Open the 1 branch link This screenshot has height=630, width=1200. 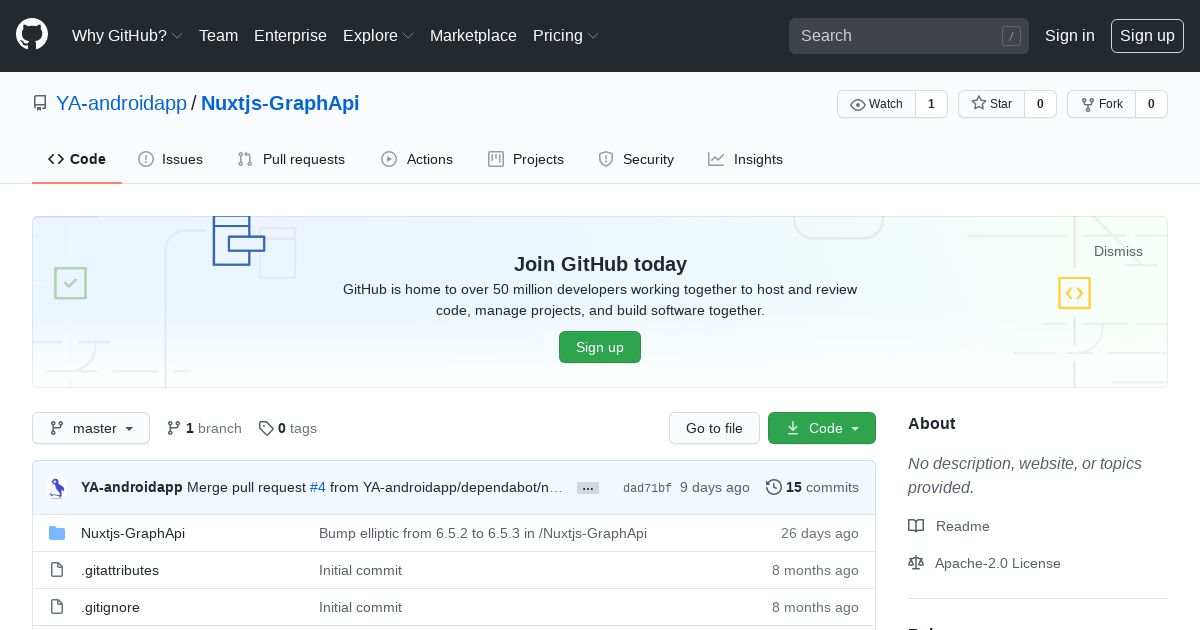[204, 428]
